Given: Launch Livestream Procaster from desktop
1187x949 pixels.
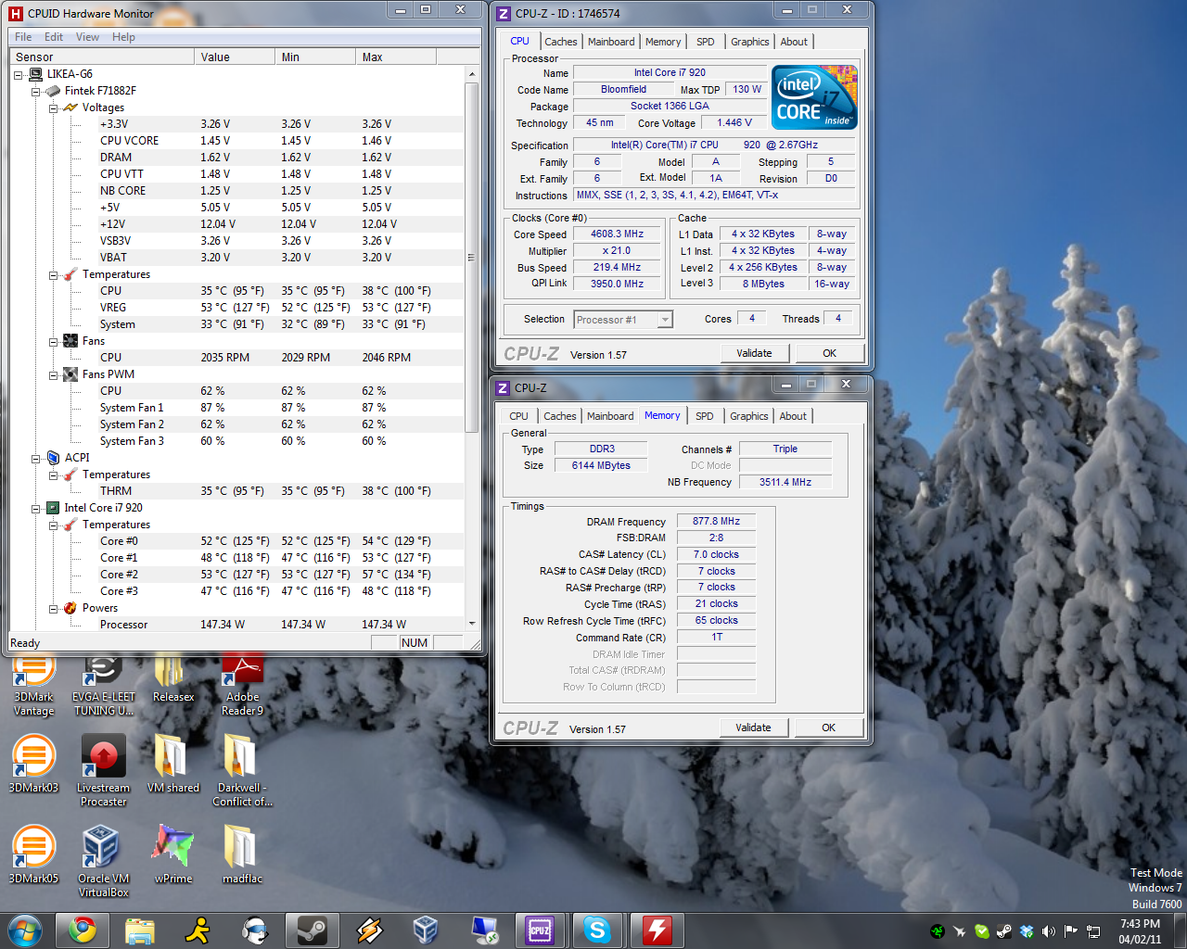Looking at the screenshot, I should click(x=103, y=770).
